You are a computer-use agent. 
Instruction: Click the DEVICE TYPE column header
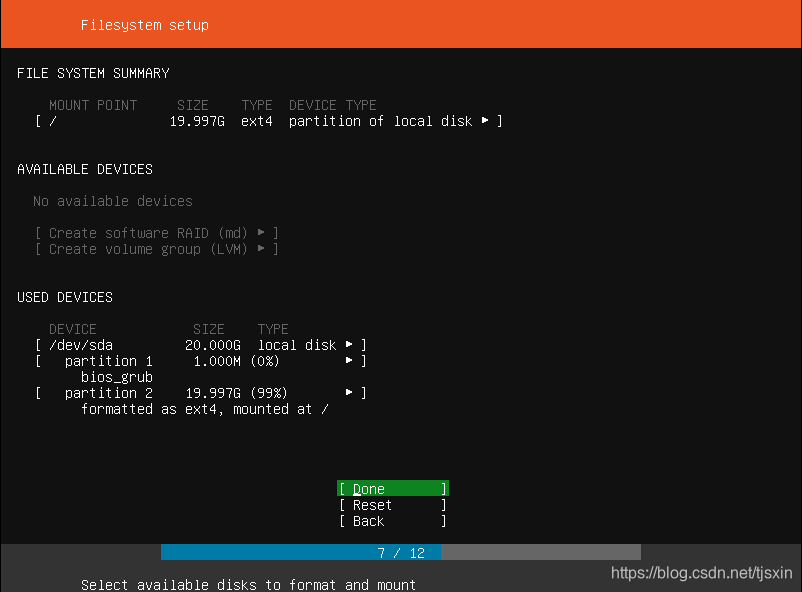[x=332, y=105]
